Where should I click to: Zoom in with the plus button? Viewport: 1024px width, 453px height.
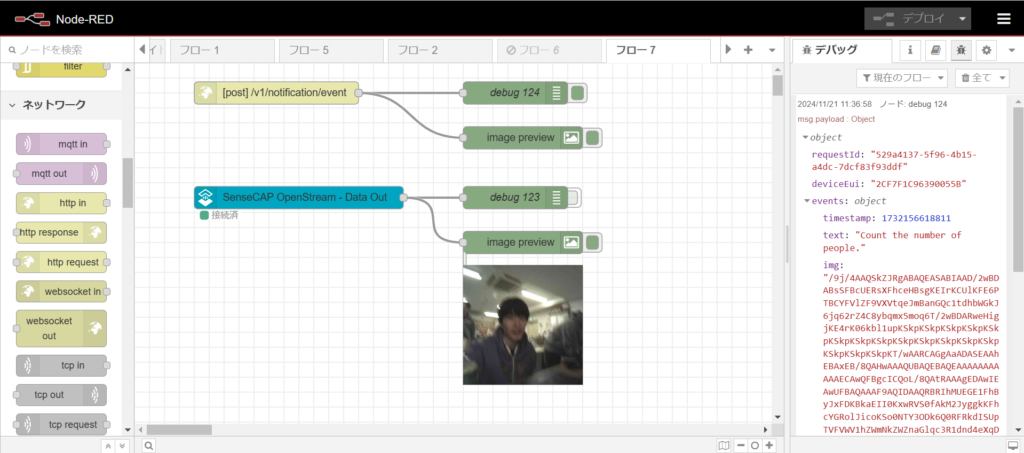tap(769, 445)
